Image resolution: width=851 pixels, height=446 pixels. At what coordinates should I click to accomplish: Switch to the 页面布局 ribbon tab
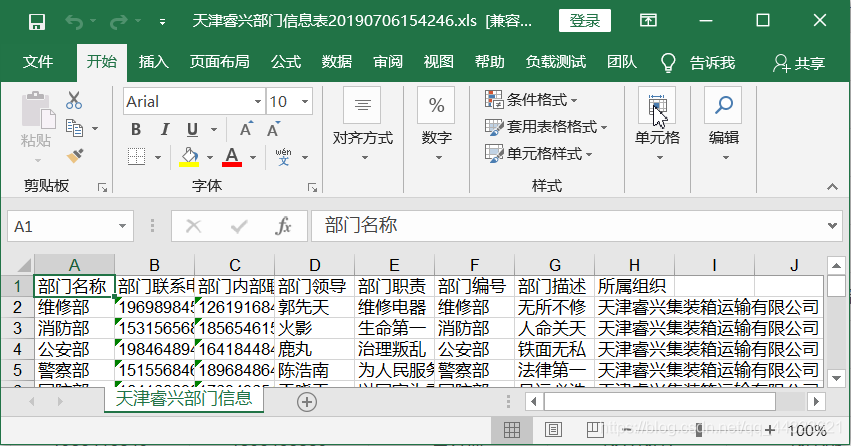coord(219,62)
